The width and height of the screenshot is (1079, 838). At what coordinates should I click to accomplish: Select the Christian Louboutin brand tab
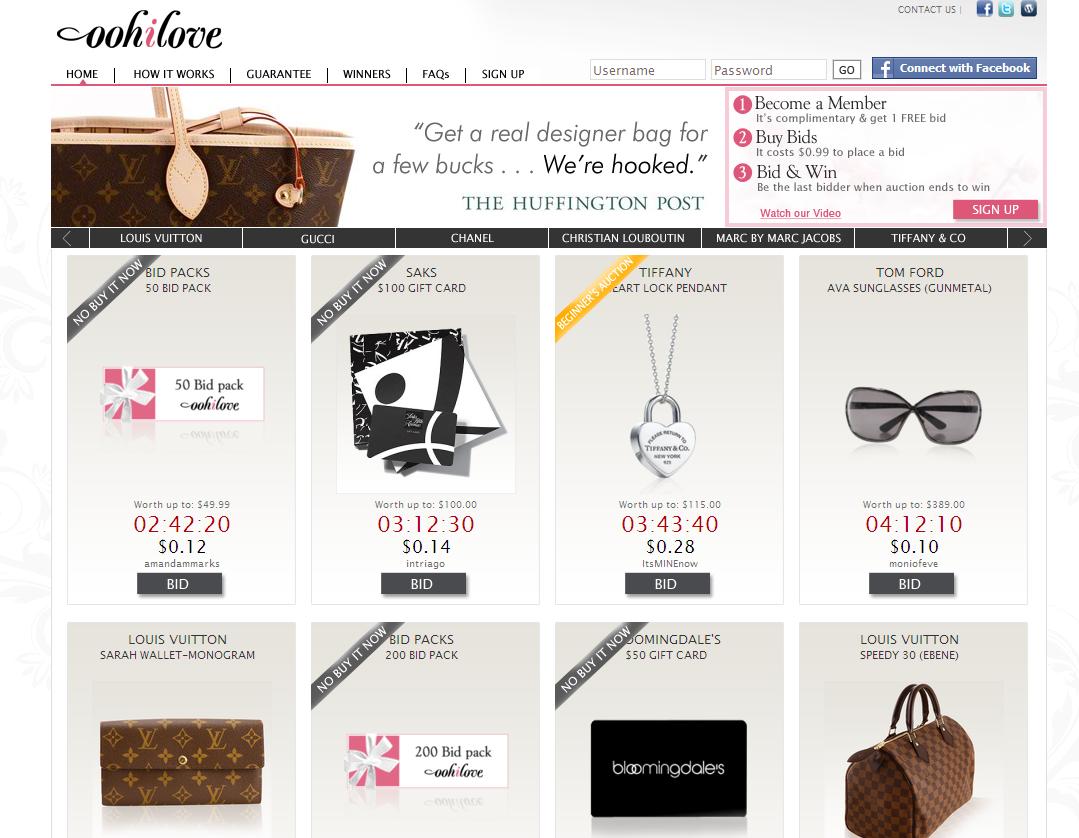623,238
